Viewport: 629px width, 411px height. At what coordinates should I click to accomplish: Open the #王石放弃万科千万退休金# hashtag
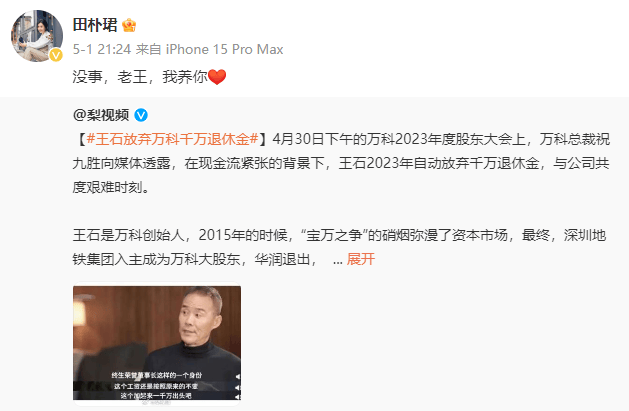pos(172,139)
